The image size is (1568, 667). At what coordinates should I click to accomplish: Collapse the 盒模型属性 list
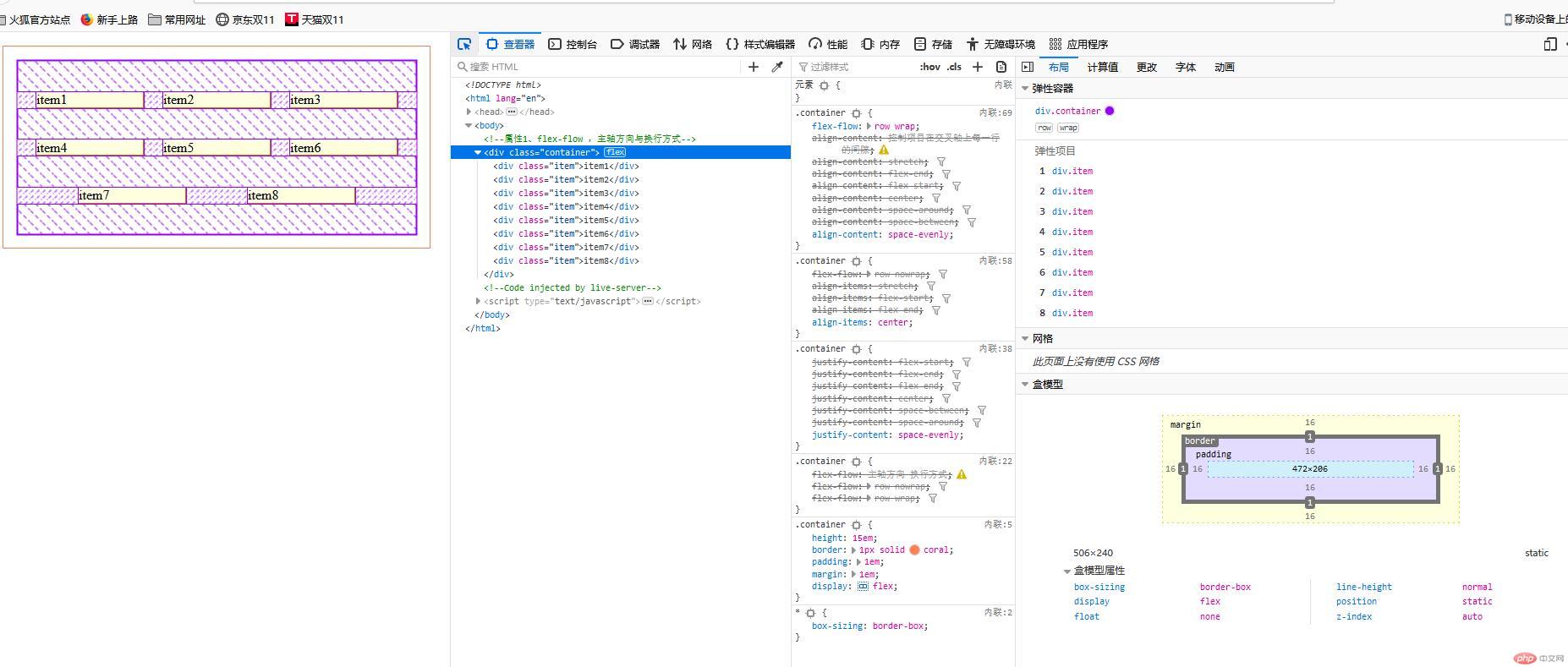1067,571
